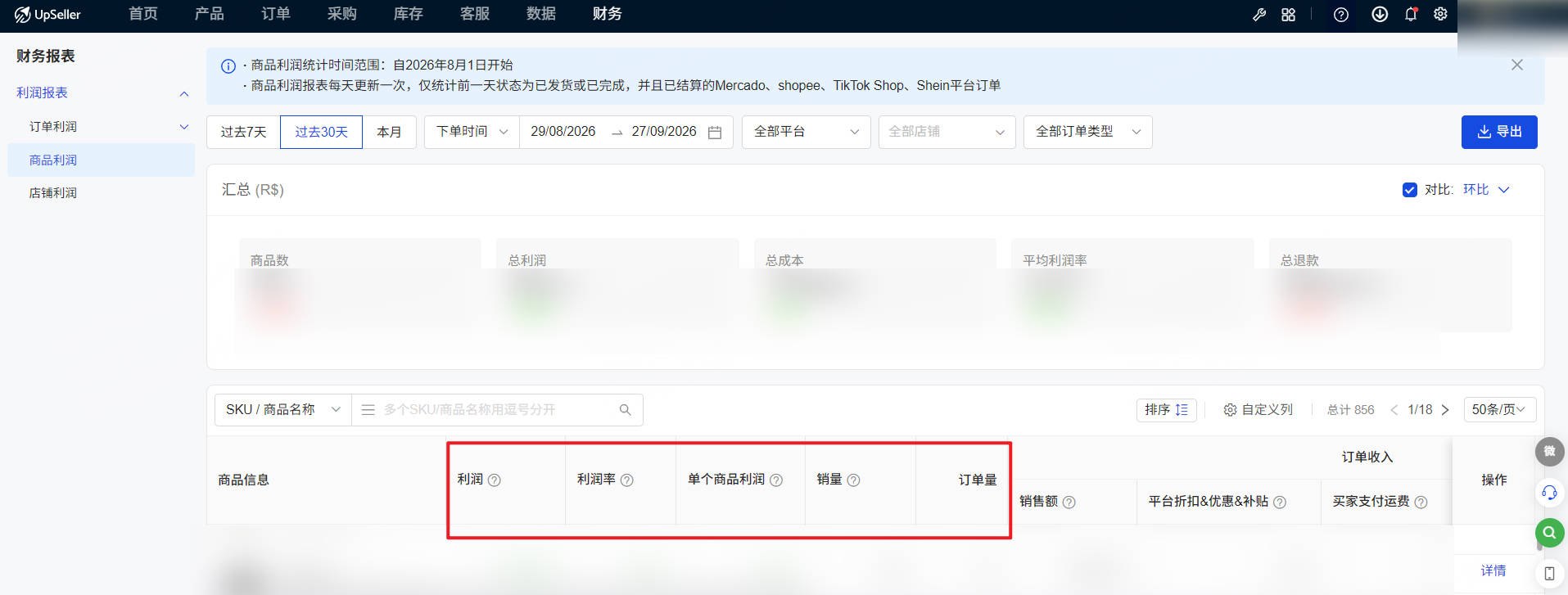1568x595 pixels.
Task: Toggle the 对比 comparison checkbox
Action: (x=1410, y=190)
